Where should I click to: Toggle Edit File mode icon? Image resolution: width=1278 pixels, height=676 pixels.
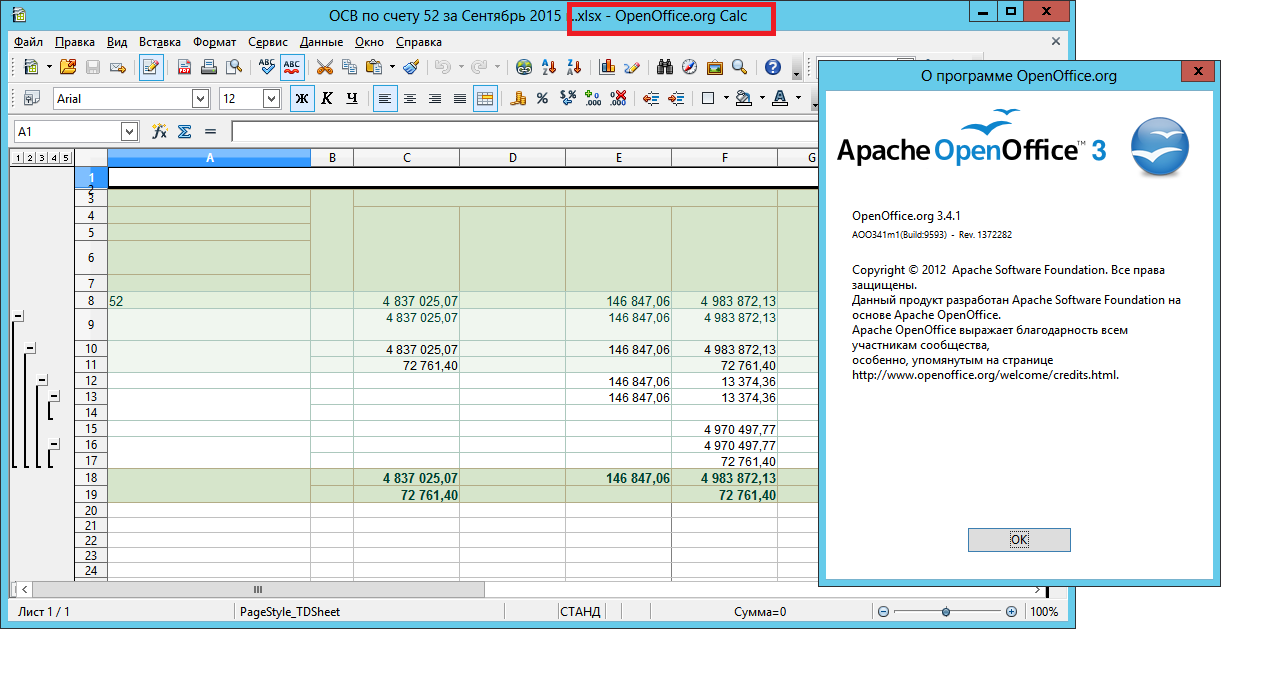coord(152,67)
